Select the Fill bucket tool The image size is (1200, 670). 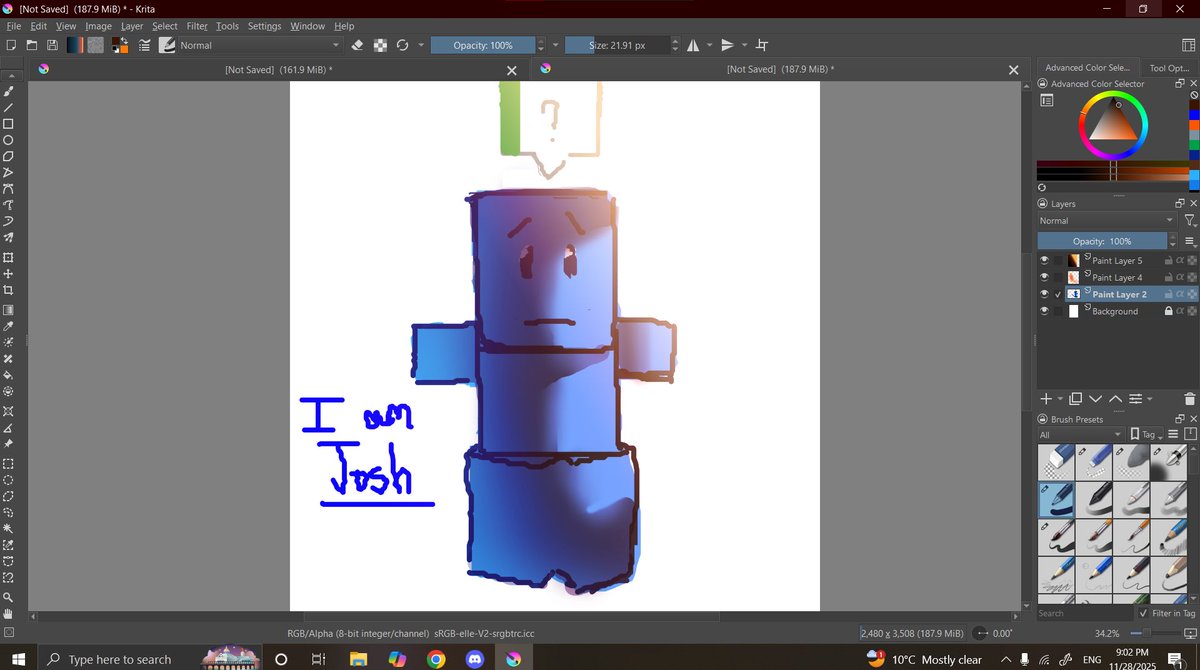(x=8, y=375)
